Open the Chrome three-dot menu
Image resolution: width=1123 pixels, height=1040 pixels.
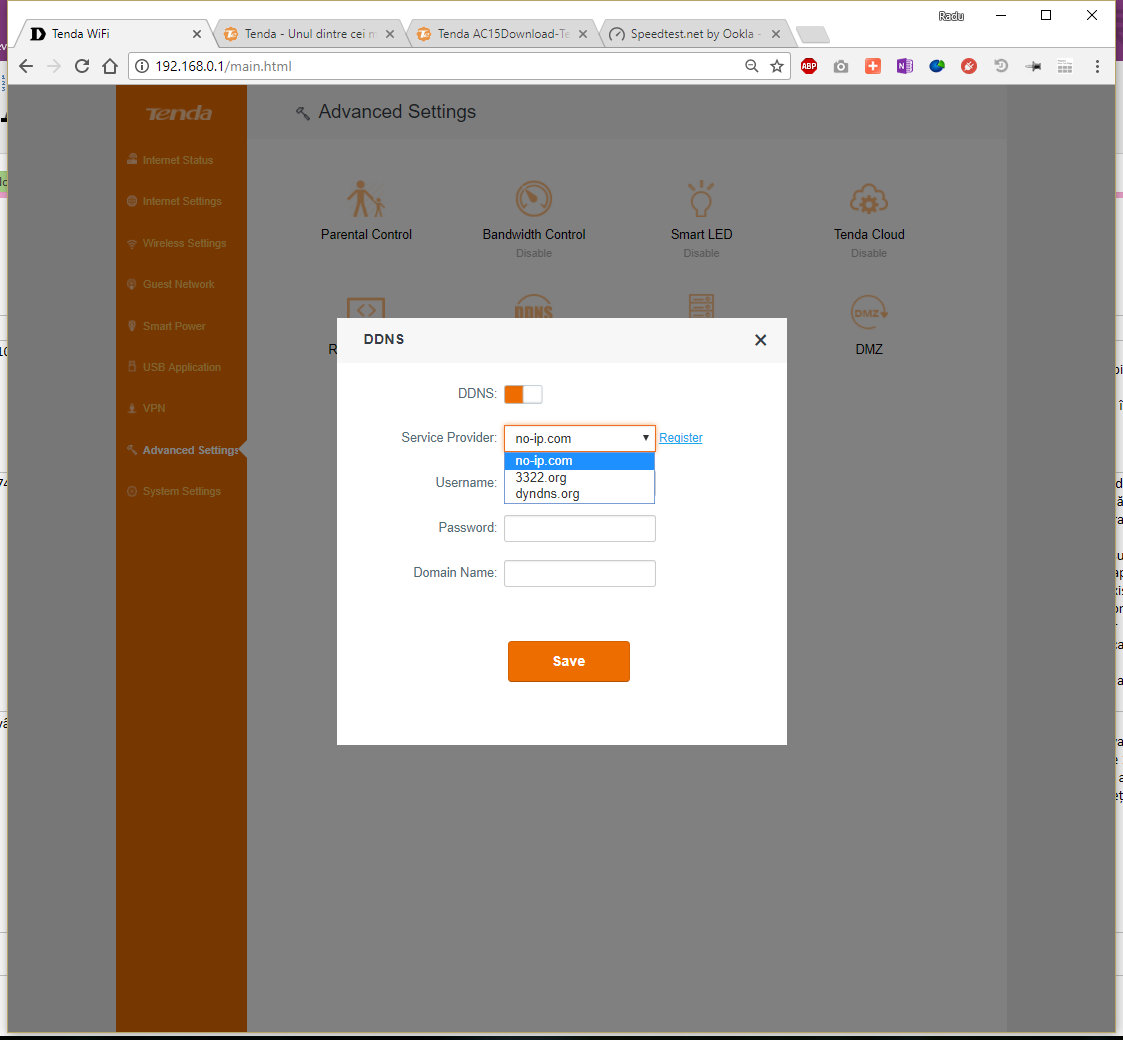point(1097,66)
